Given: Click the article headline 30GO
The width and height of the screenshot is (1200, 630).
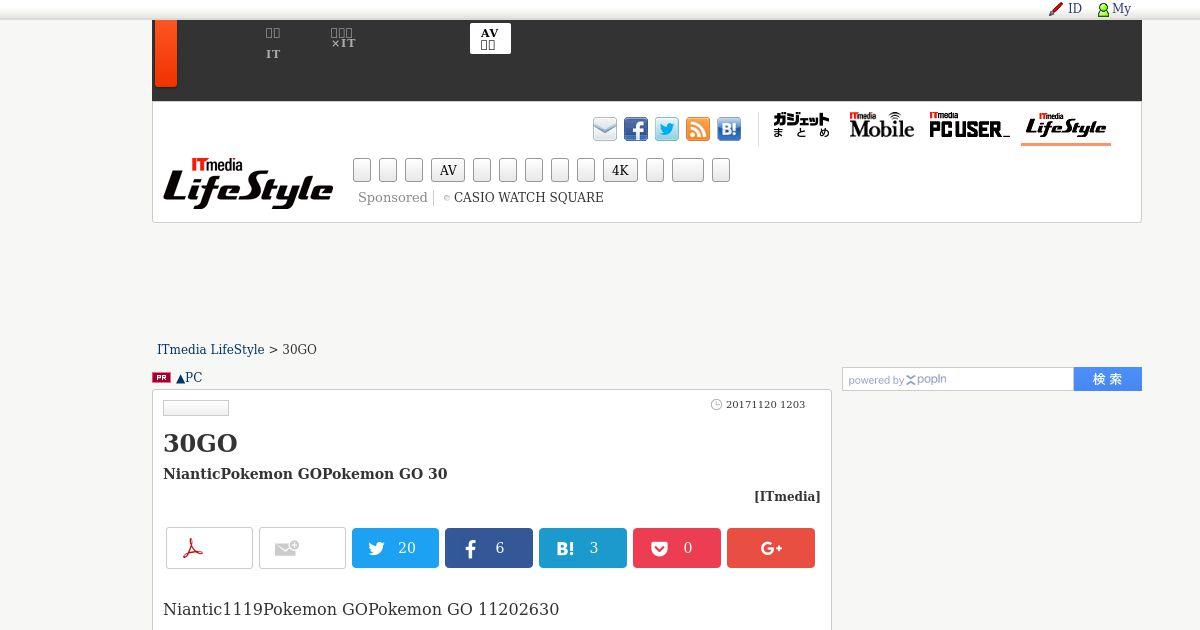Looking at the screenshot, I should point(200,443).
